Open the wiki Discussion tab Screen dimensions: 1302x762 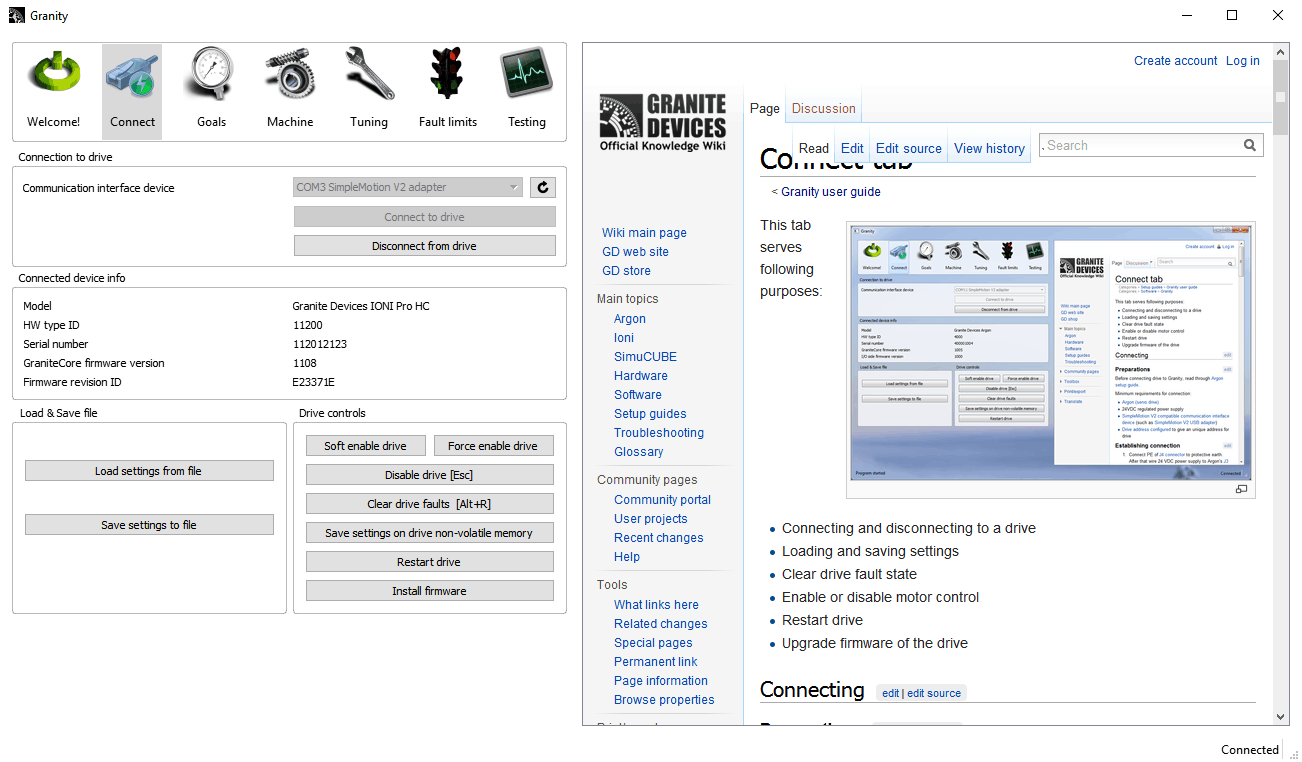click(824, 108)
